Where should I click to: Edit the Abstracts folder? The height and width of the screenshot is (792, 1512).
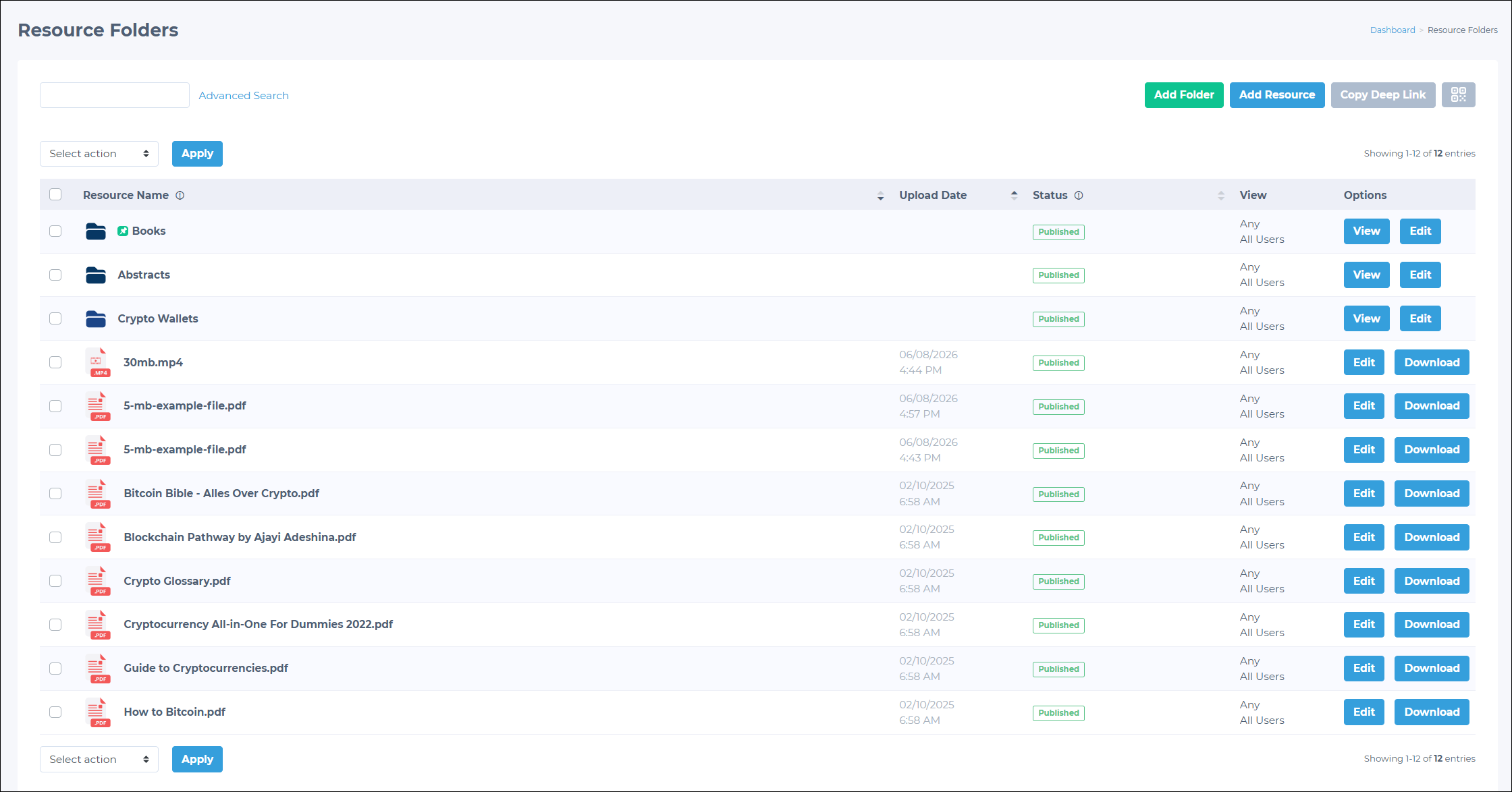(1420, 275)
